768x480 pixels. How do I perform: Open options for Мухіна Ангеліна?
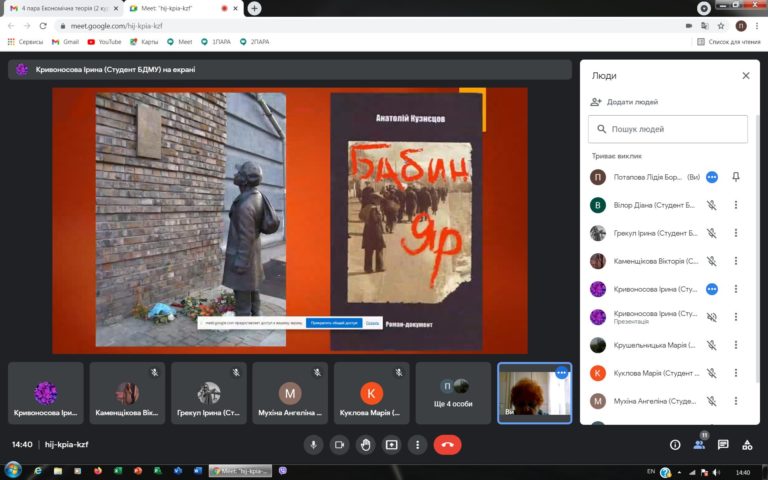click(x=736, y=401)
